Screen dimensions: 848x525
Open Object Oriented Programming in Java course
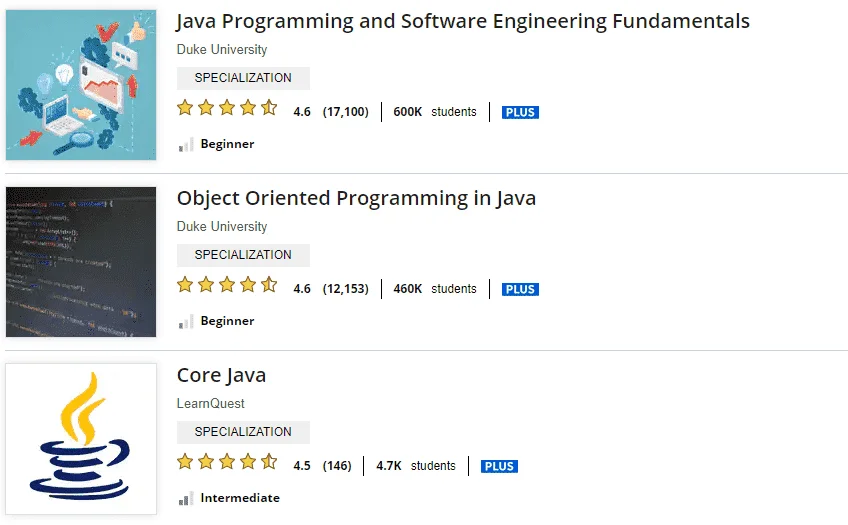click(x=356, y=198)
